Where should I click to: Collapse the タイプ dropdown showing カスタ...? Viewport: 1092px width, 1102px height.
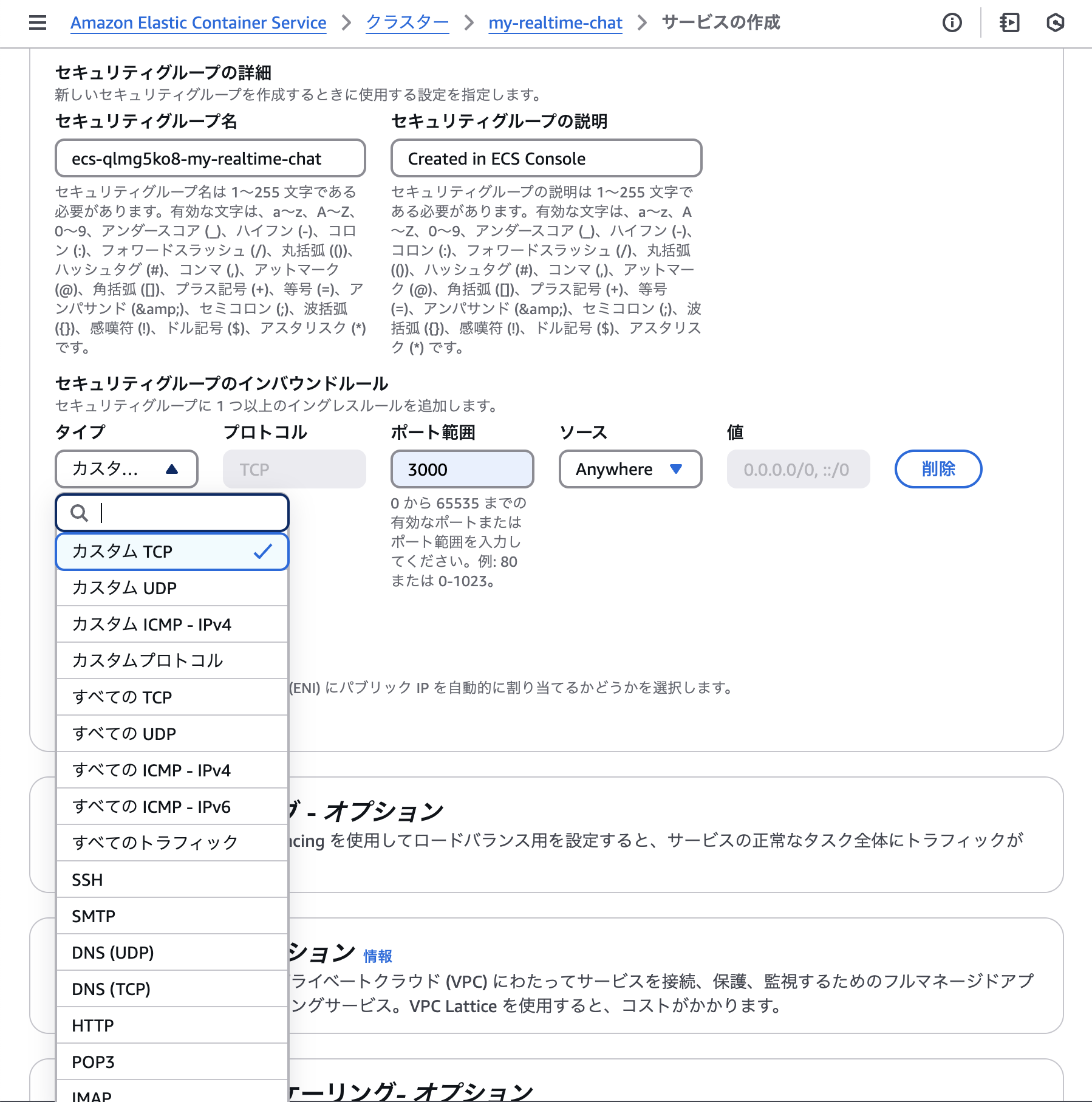pyautogui.click(x=126, y=469)
